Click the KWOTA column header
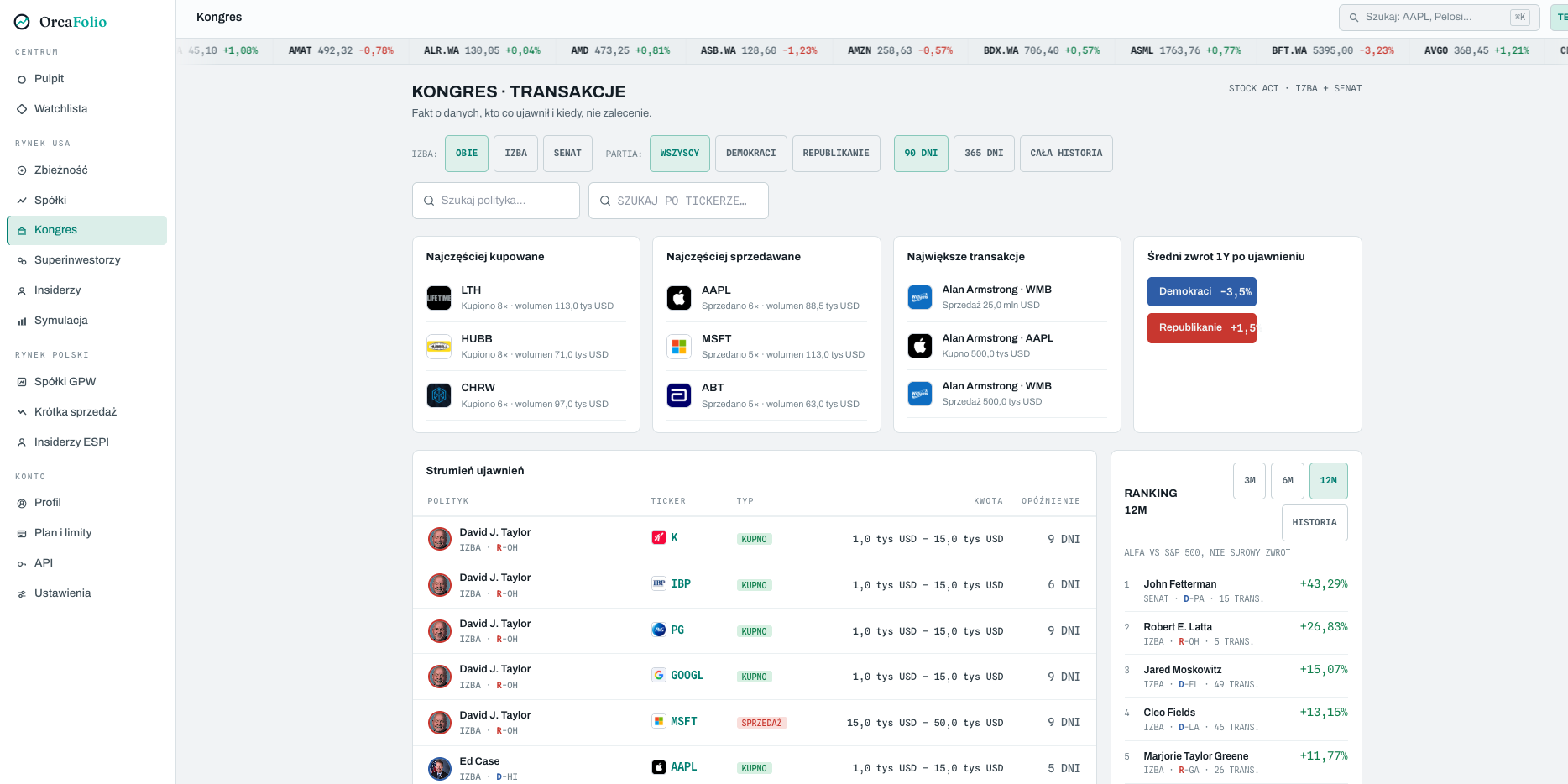Screen dimensions: 1568x784 click(x=988, y=501)
